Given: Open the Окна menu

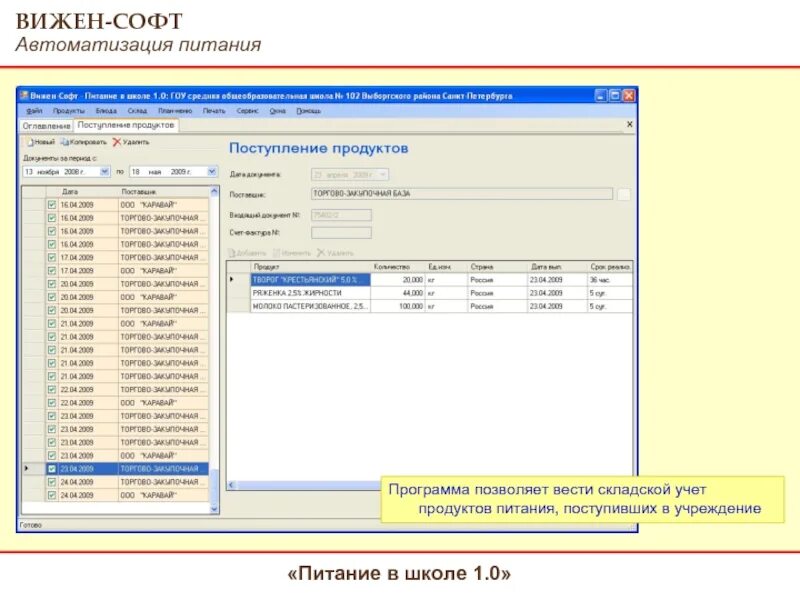Looking at the screenshot, I should click(278, 111).
